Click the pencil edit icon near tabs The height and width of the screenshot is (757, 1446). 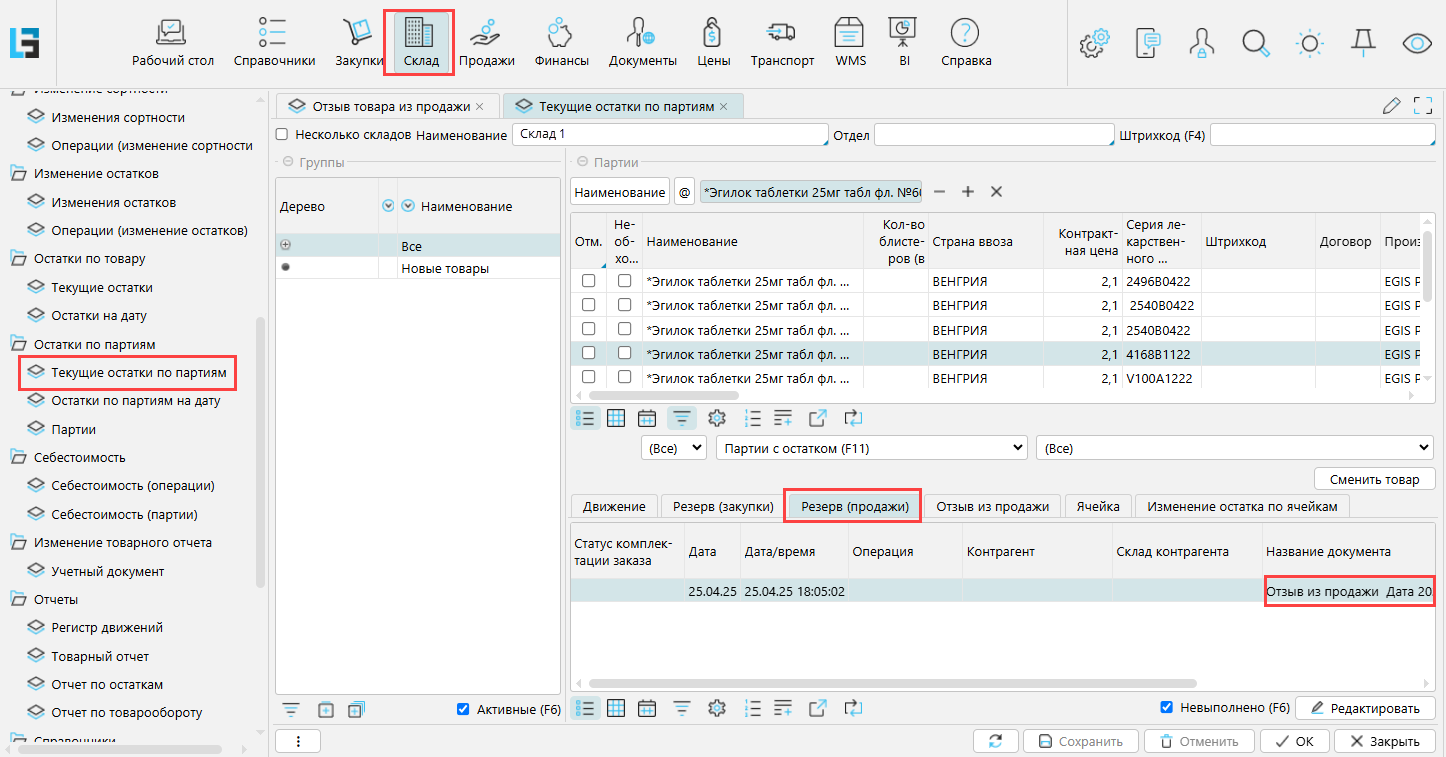pyautogui.click(x=1391, y=106)
